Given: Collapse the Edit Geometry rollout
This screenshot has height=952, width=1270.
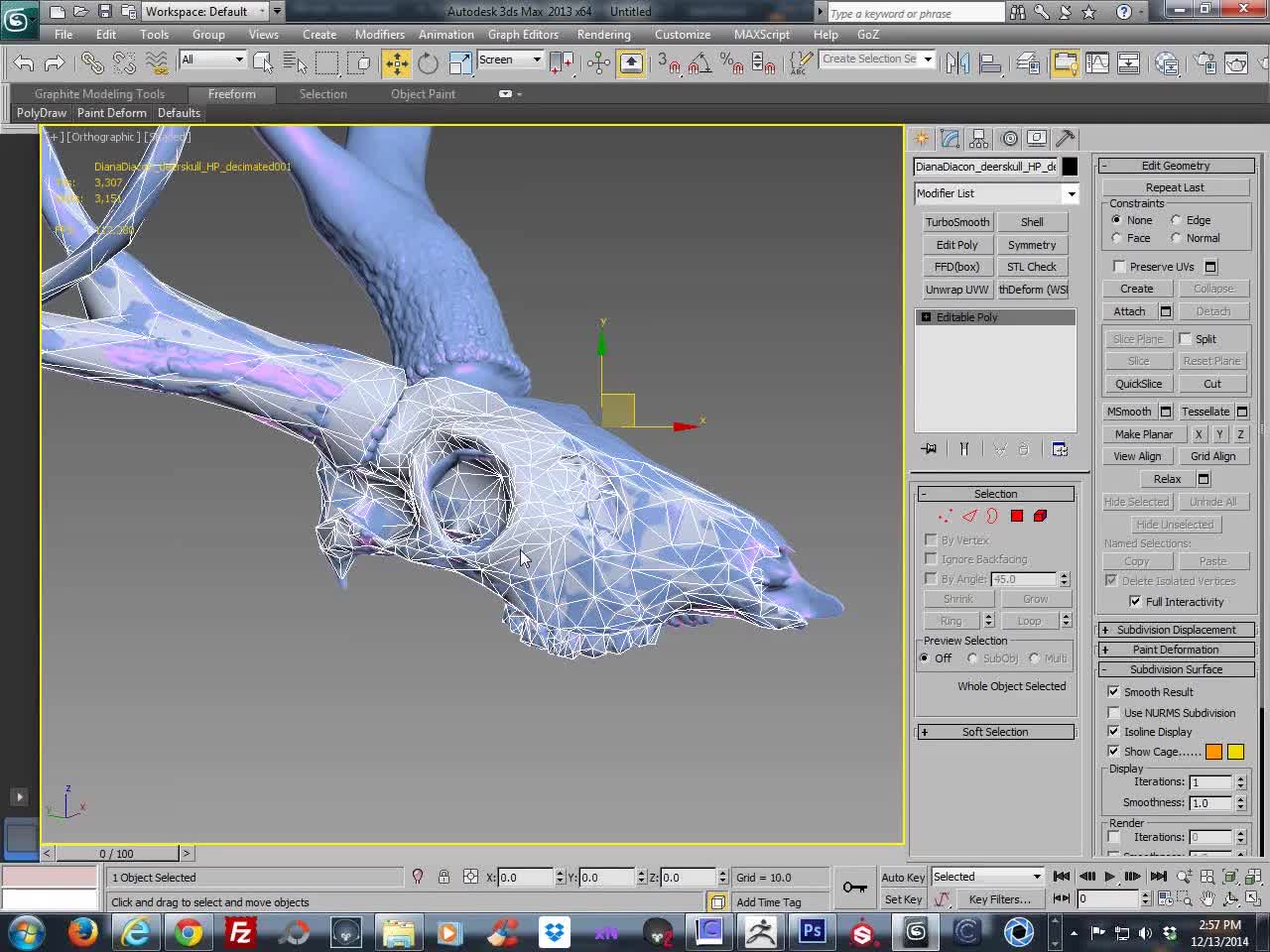Looking at the screenshot, I should tap(1177, 166).
